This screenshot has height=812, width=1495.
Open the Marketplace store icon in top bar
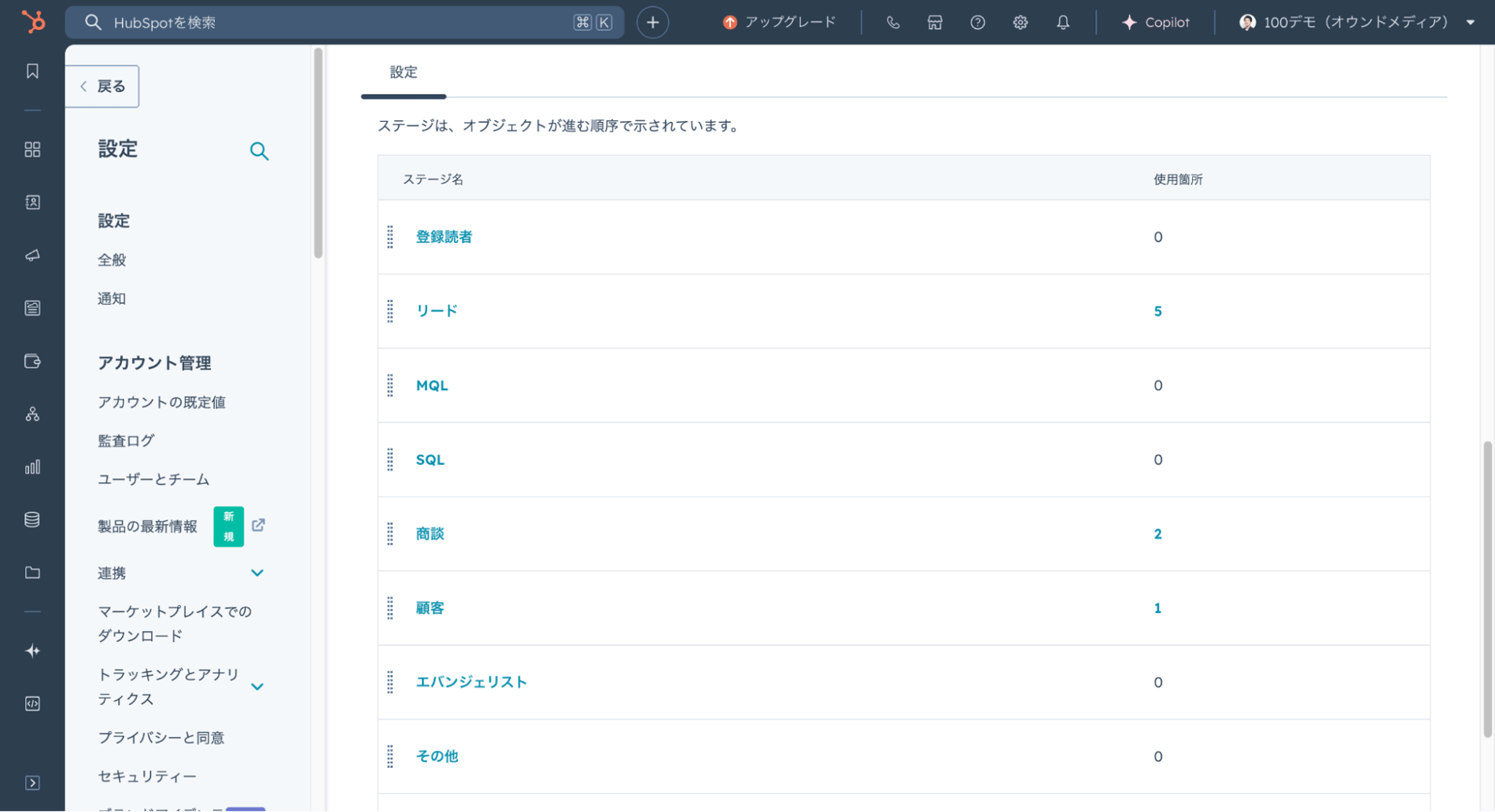click(935, 22)
